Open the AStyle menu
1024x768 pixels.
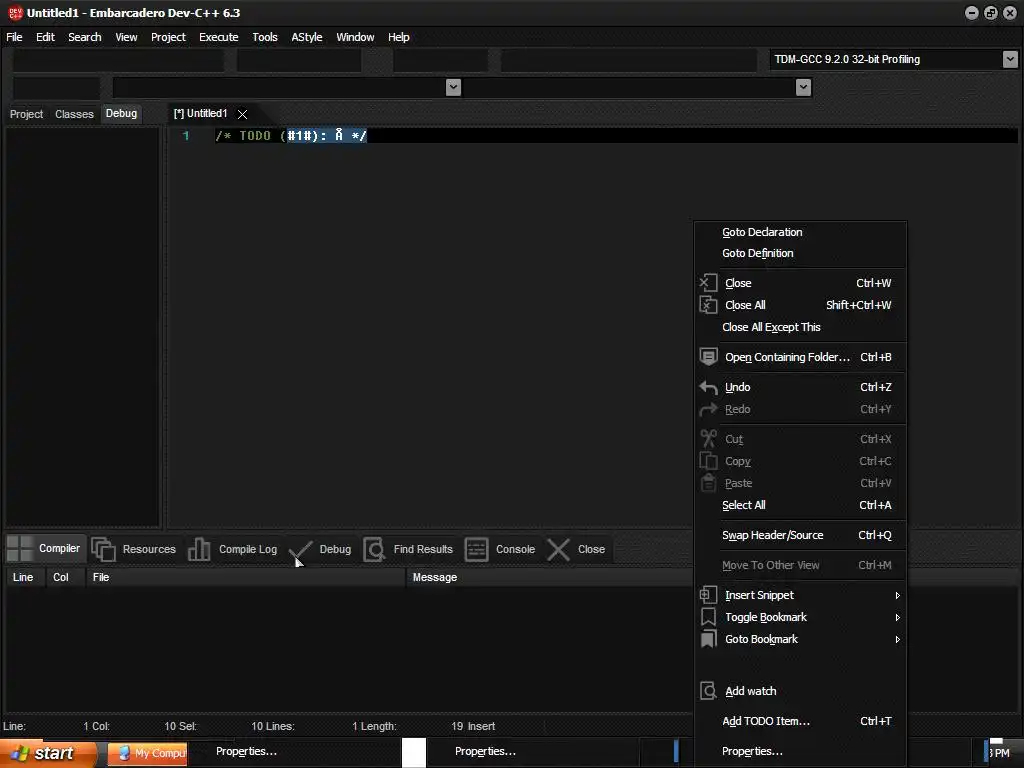click(306, 37)
